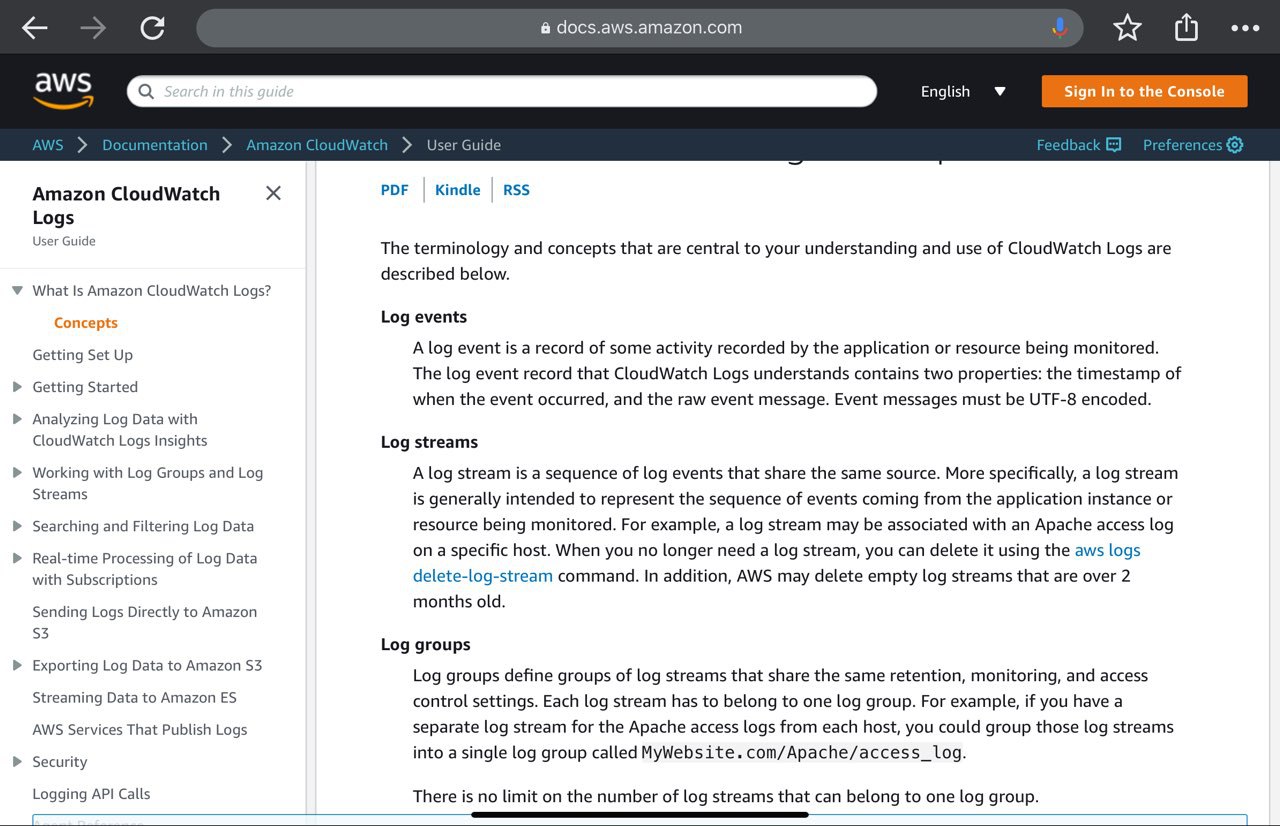1280x826 pixels.
Task: Click Sign In to the Console button
Action: tap(1144, 91)
